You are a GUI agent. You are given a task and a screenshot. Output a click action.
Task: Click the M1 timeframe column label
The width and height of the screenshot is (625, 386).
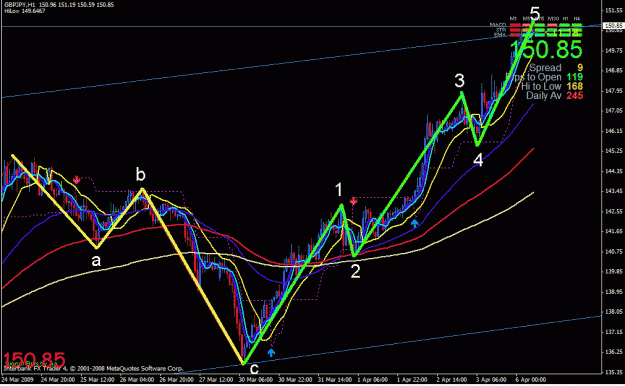coord(513,18)
